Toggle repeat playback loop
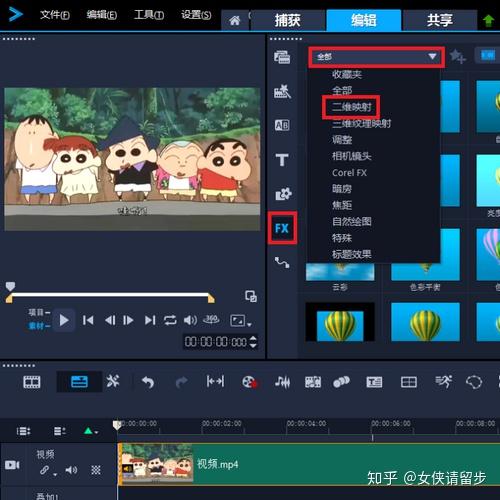Screen dimensions: 500x500 (170, 320)
